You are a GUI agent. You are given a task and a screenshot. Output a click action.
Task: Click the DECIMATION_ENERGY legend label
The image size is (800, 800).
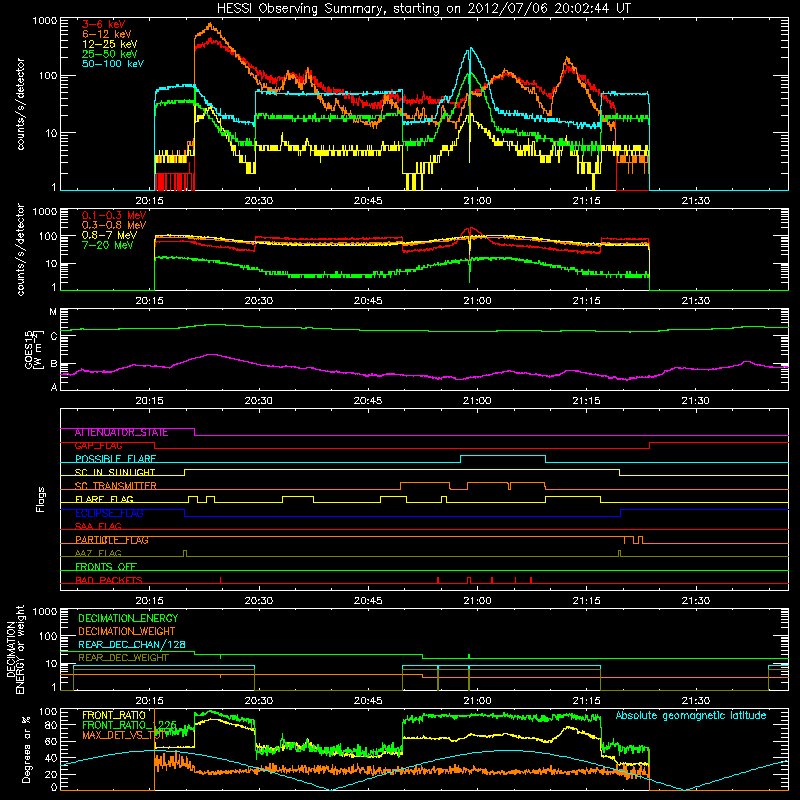[128, 618]
